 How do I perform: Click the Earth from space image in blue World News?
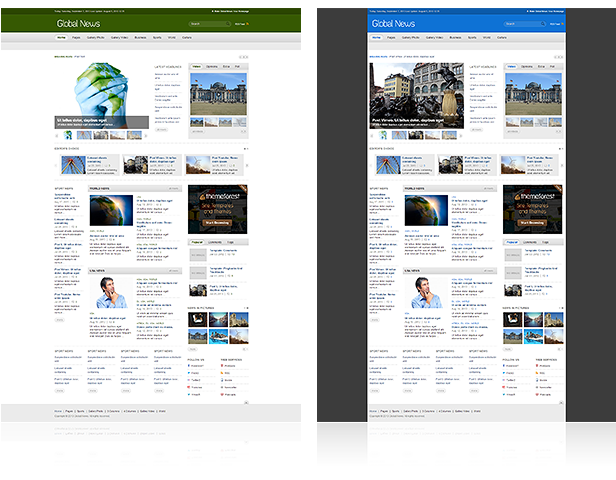click(x=422, y=209)
